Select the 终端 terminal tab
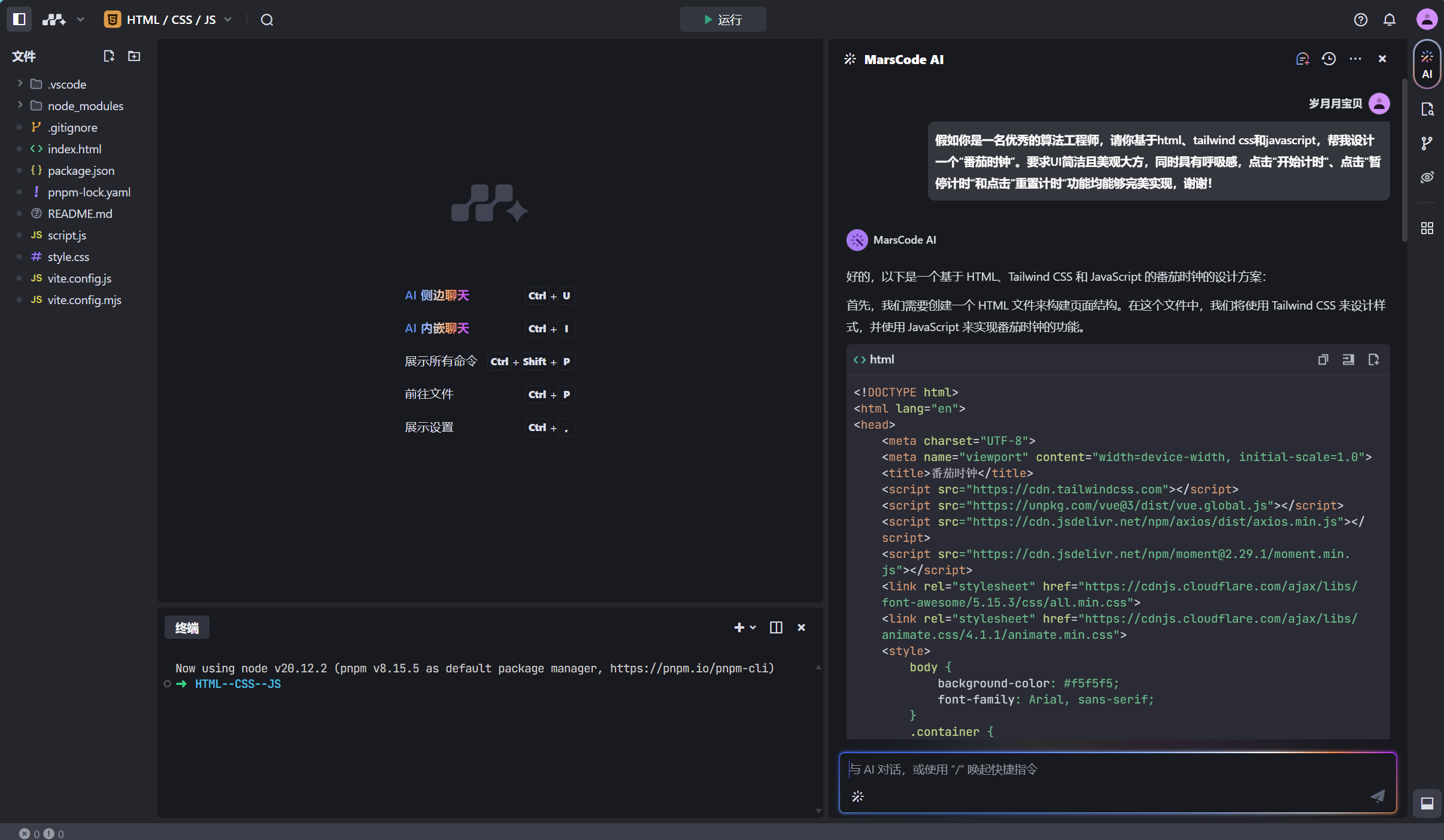 (187, 627)
